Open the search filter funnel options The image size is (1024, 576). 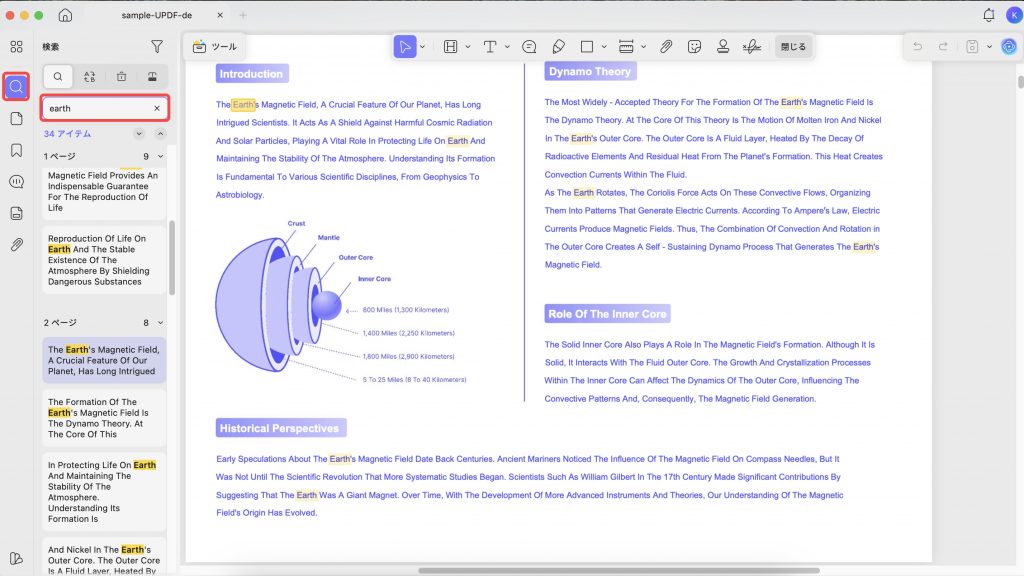157,46
